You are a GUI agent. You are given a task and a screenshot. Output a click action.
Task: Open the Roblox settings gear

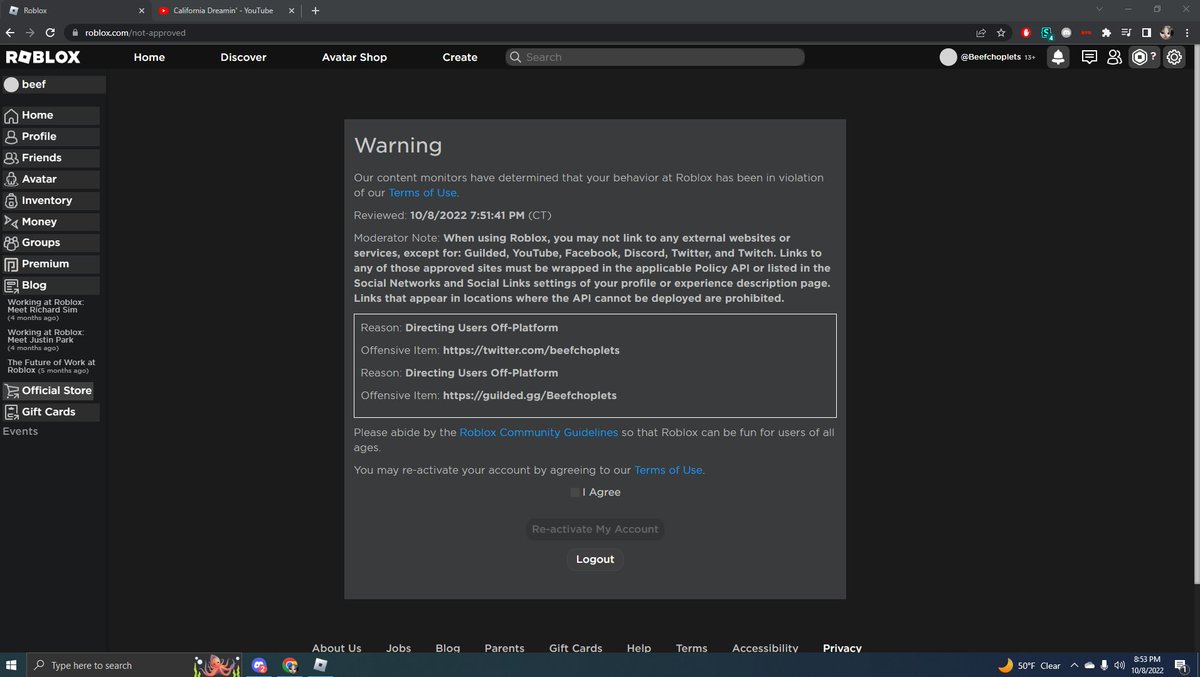pos(1174,57)
